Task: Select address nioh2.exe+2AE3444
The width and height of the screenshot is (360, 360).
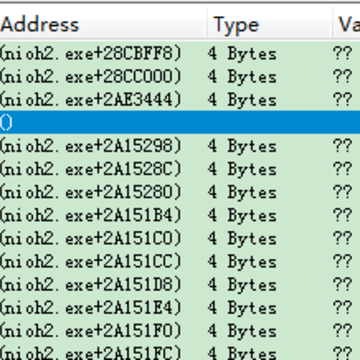Action: click(91, 99)
